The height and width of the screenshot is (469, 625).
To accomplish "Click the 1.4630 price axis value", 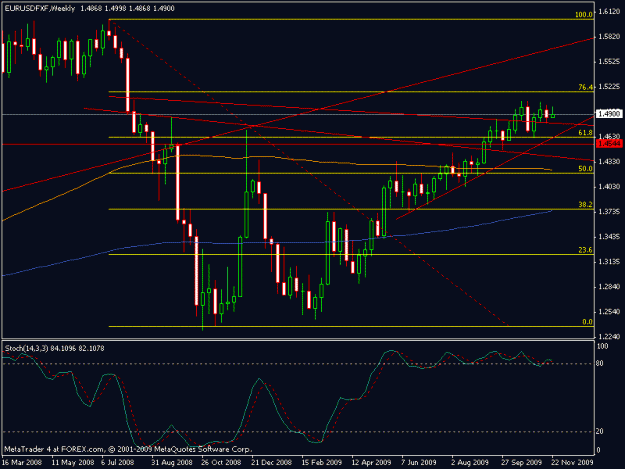I will (x=609, y=136).
